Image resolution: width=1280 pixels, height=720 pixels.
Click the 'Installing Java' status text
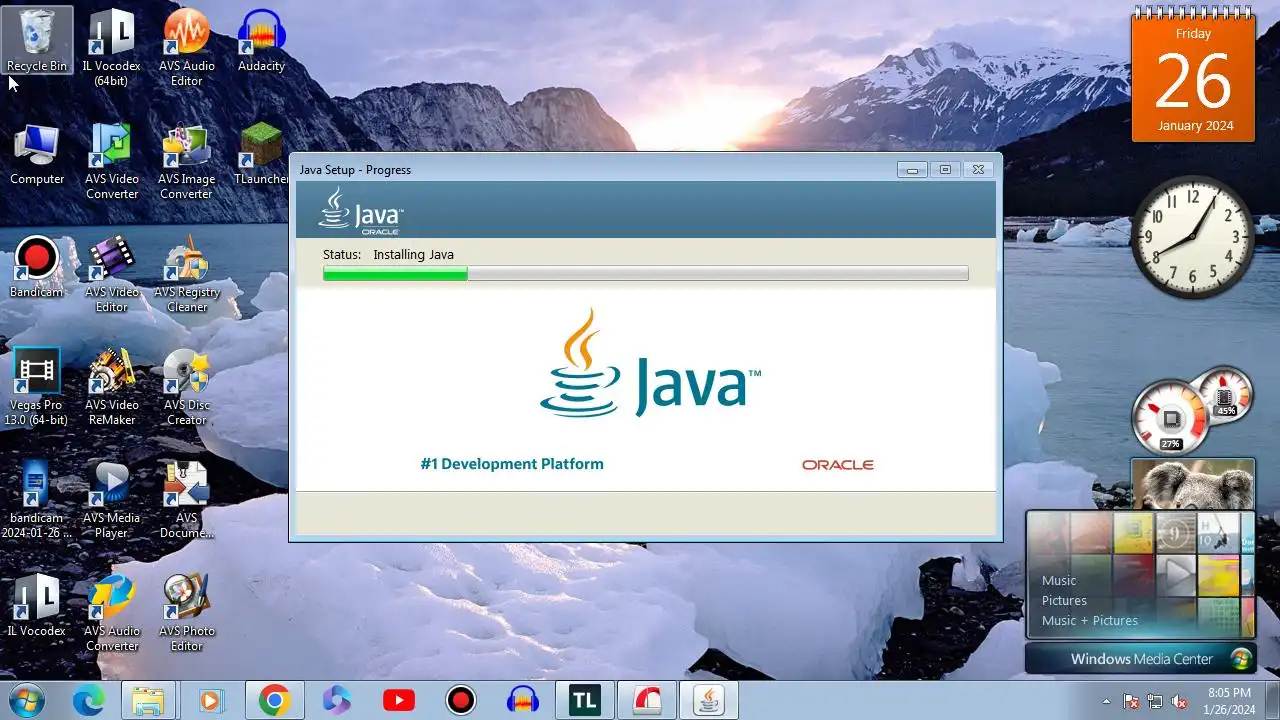coord(413,254)
